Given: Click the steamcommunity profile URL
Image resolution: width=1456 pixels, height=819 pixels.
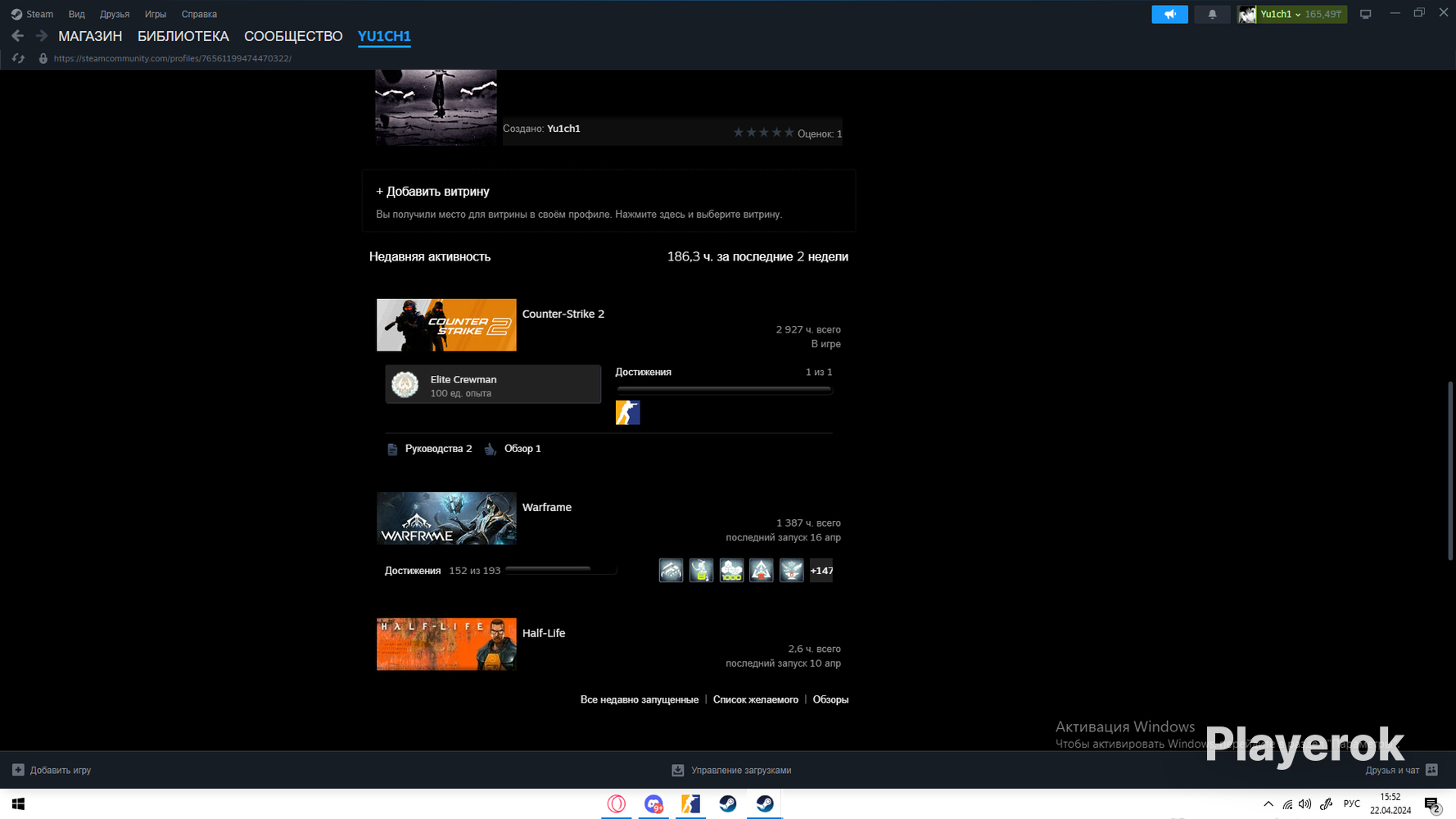Looking at the screenshot, I should click(173, 58).
